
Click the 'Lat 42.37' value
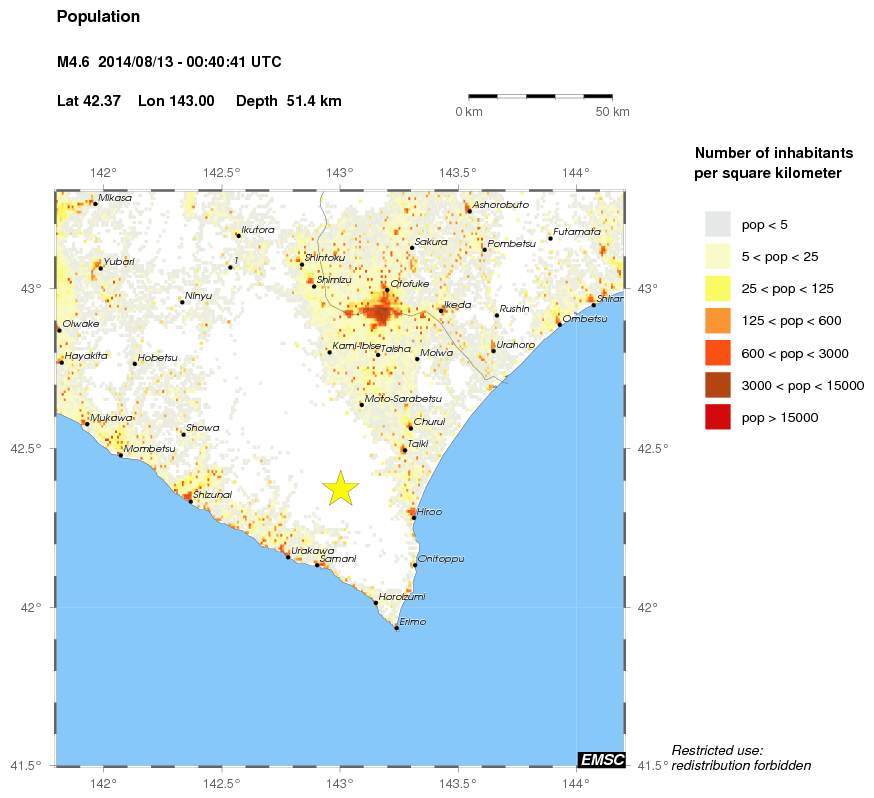coord(89,101)
